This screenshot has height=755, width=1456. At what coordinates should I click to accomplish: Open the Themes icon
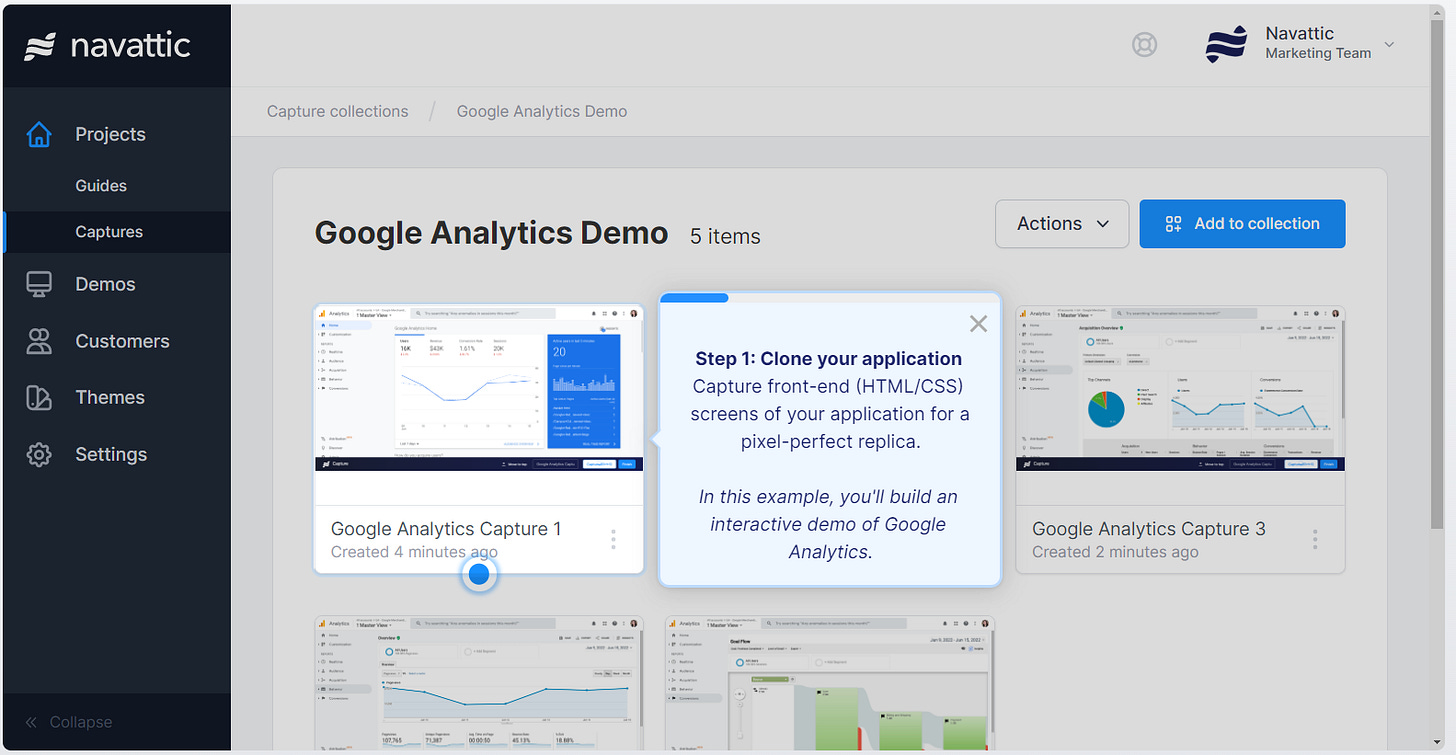point(39,397)
